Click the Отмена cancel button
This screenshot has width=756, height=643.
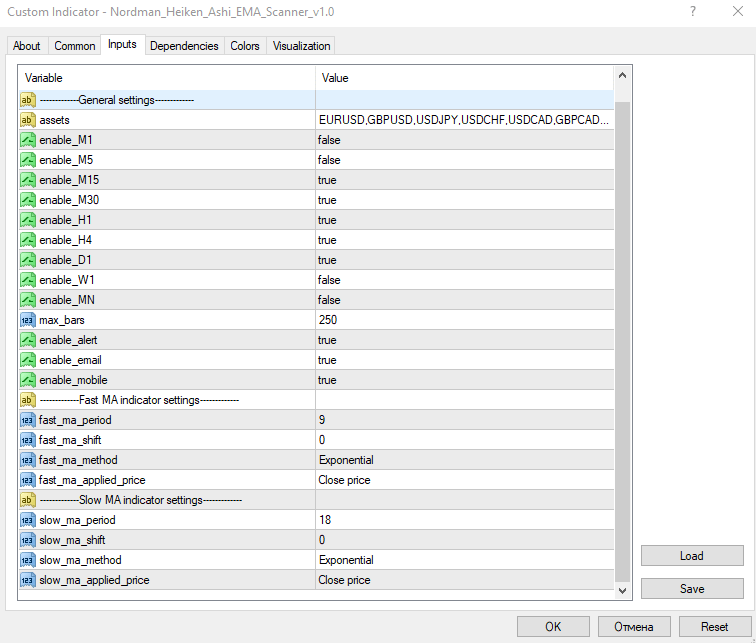coord(634,627)
